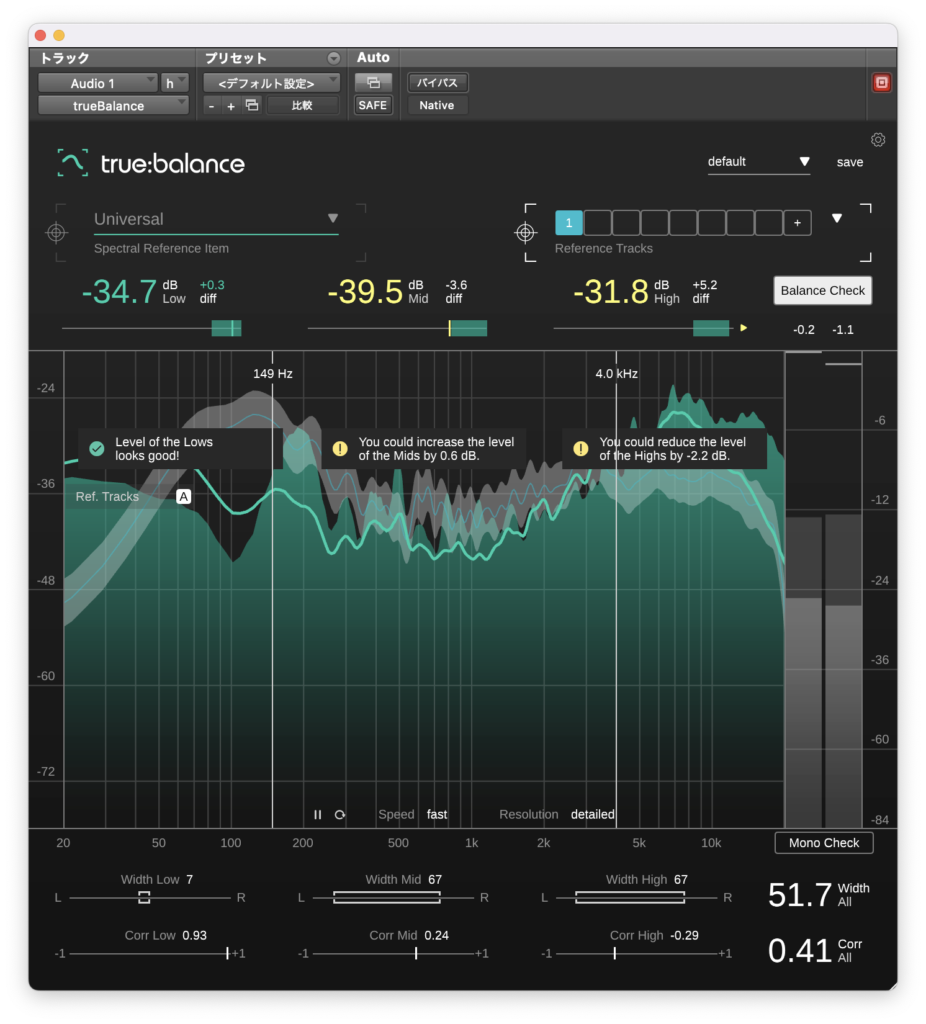Click the true:balance logo icon

[x=72, y=163]
